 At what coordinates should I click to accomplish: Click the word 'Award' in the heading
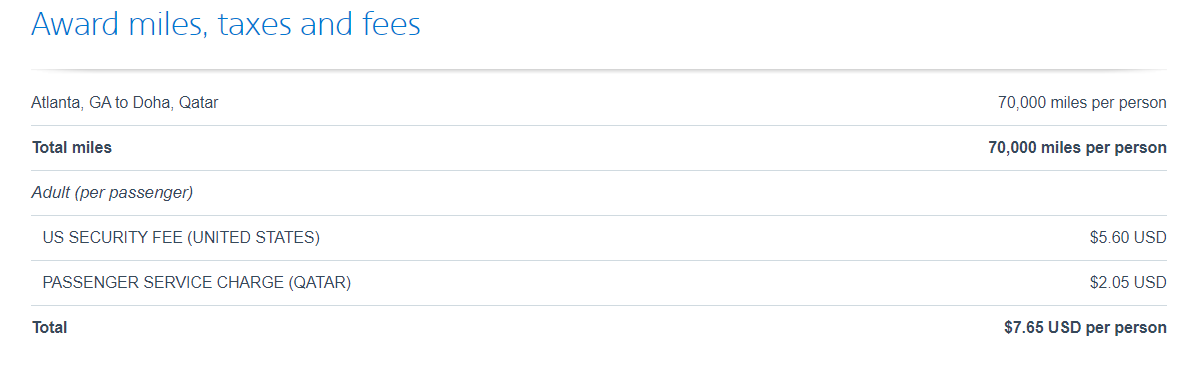point(77,24)
